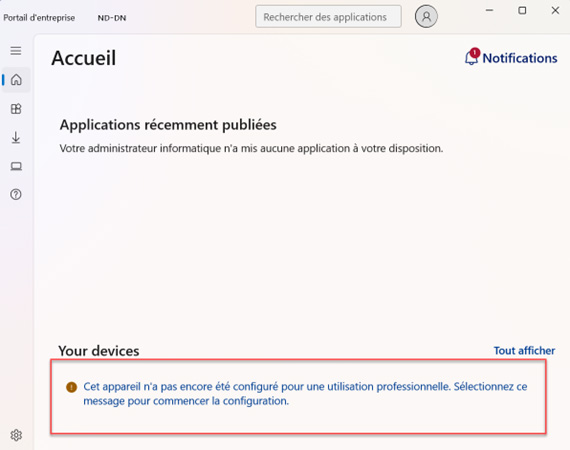
Task: Maximize the Portail d'entreprise window
Action: click(522, 11)
